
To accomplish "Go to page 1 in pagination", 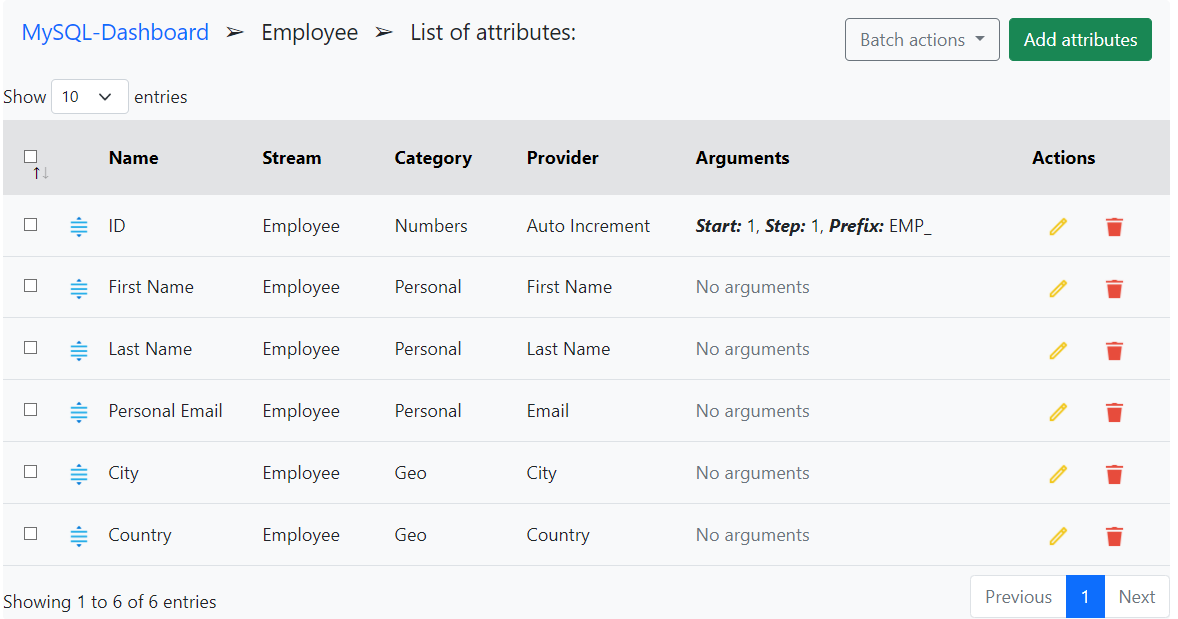I will 1085,597.
